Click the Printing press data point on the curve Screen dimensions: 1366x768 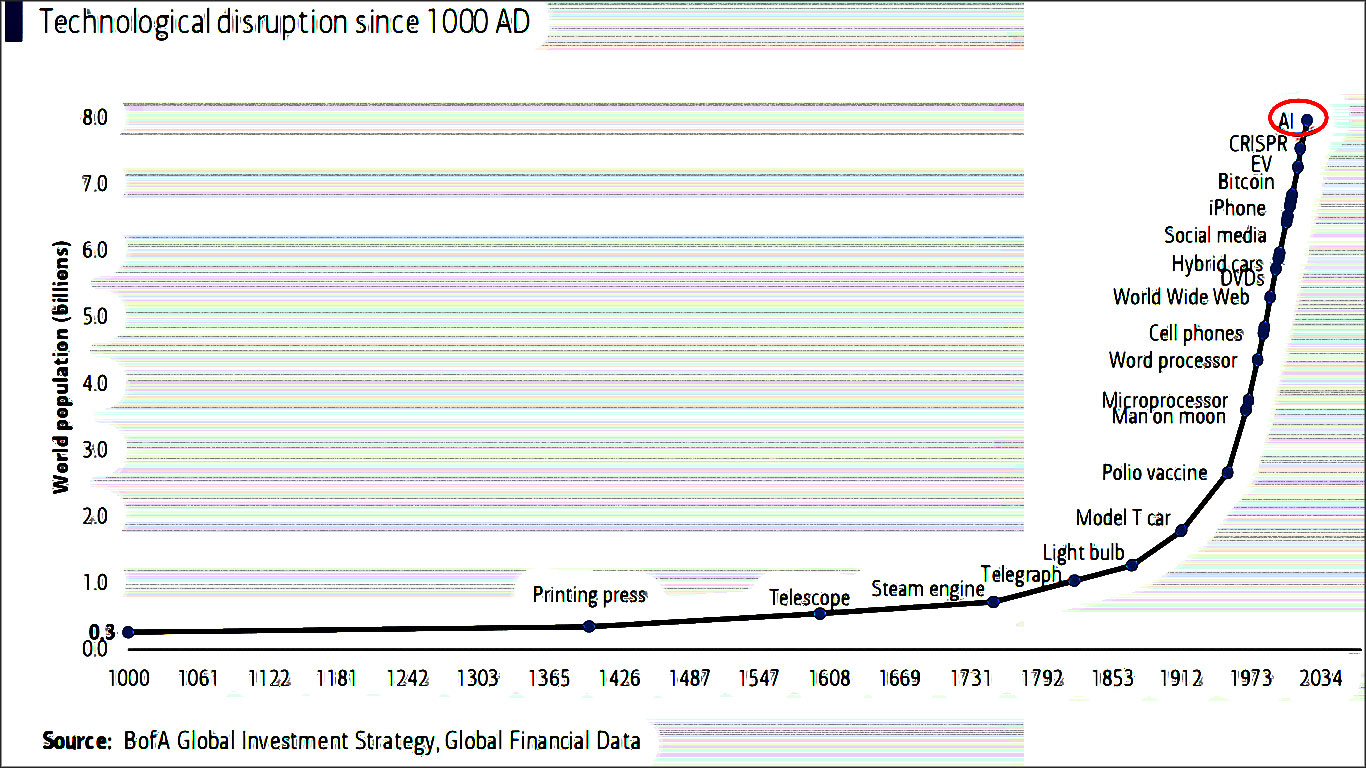click(588, 625)
